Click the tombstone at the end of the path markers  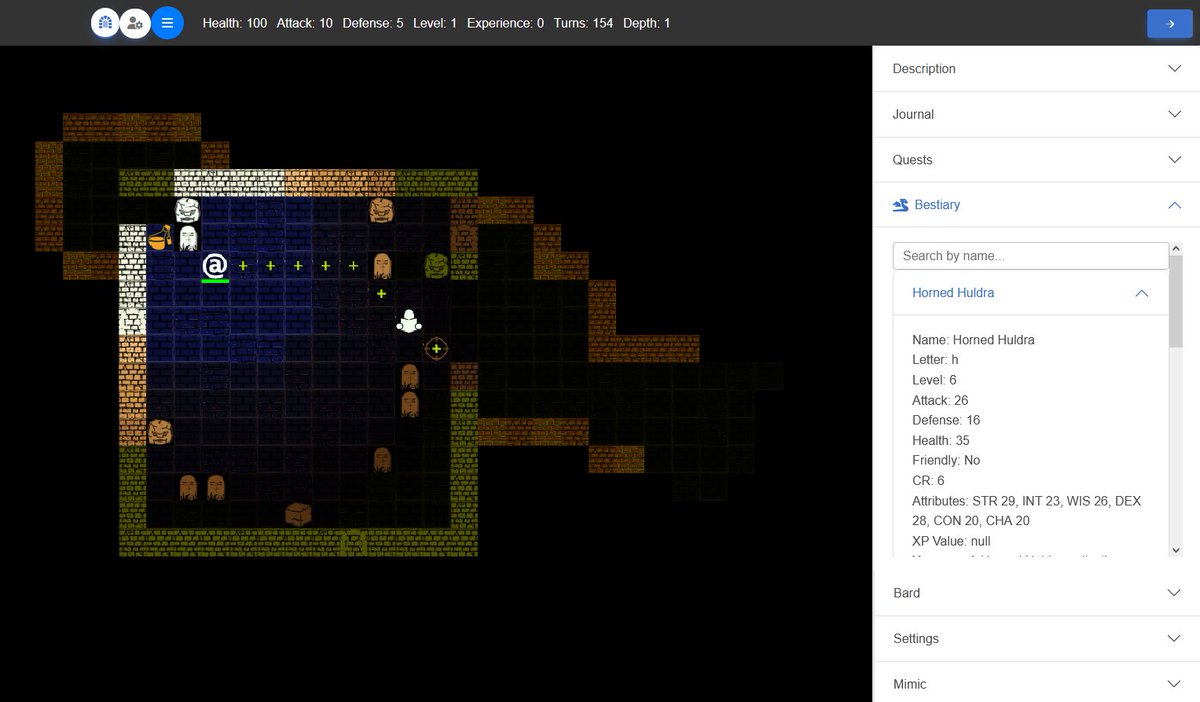point(381,266)
